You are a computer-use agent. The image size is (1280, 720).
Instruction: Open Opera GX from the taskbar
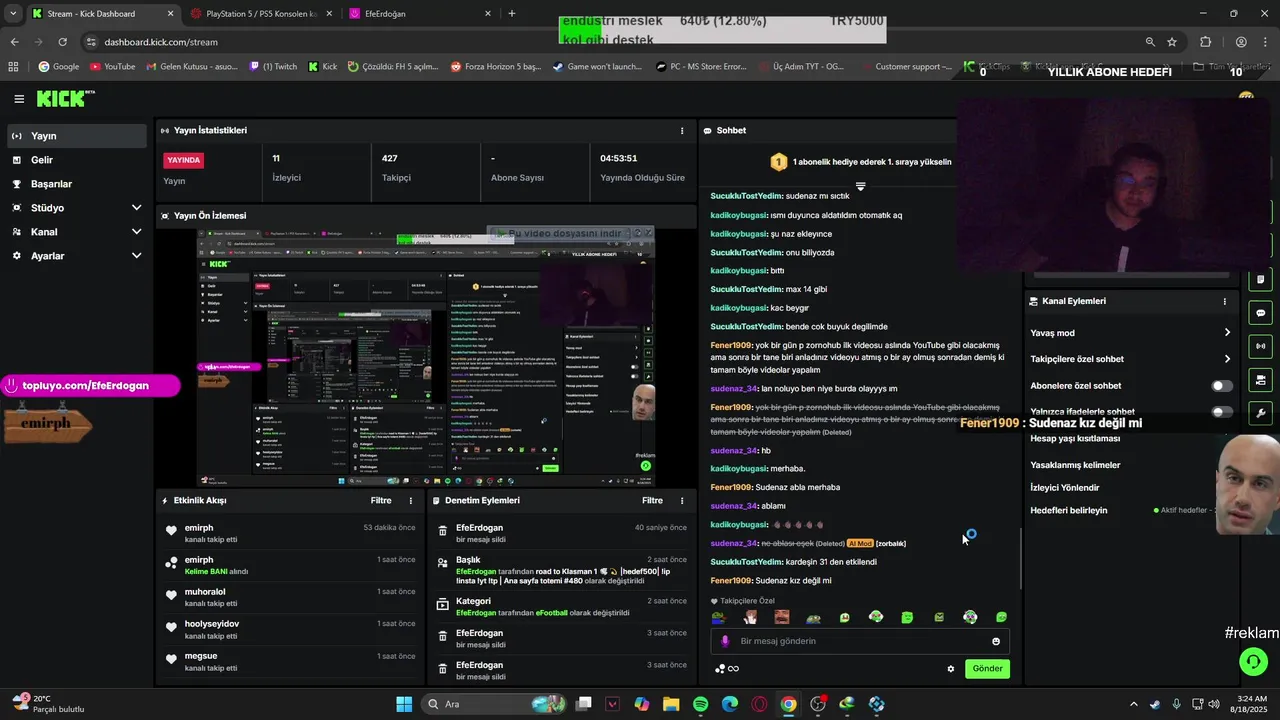pos(759,704)
